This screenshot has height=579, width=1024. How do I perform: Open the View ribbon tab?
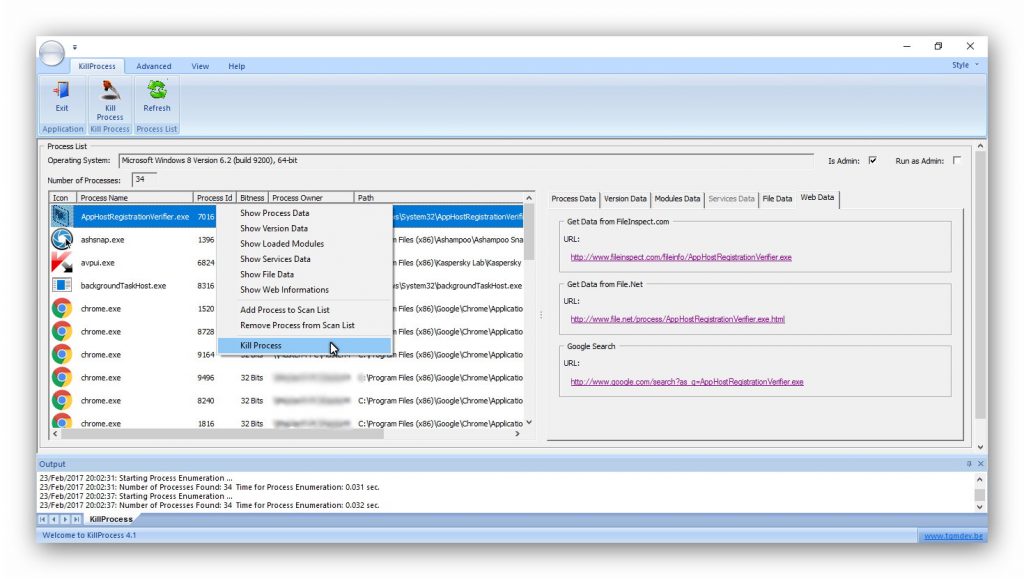point(200,66)
